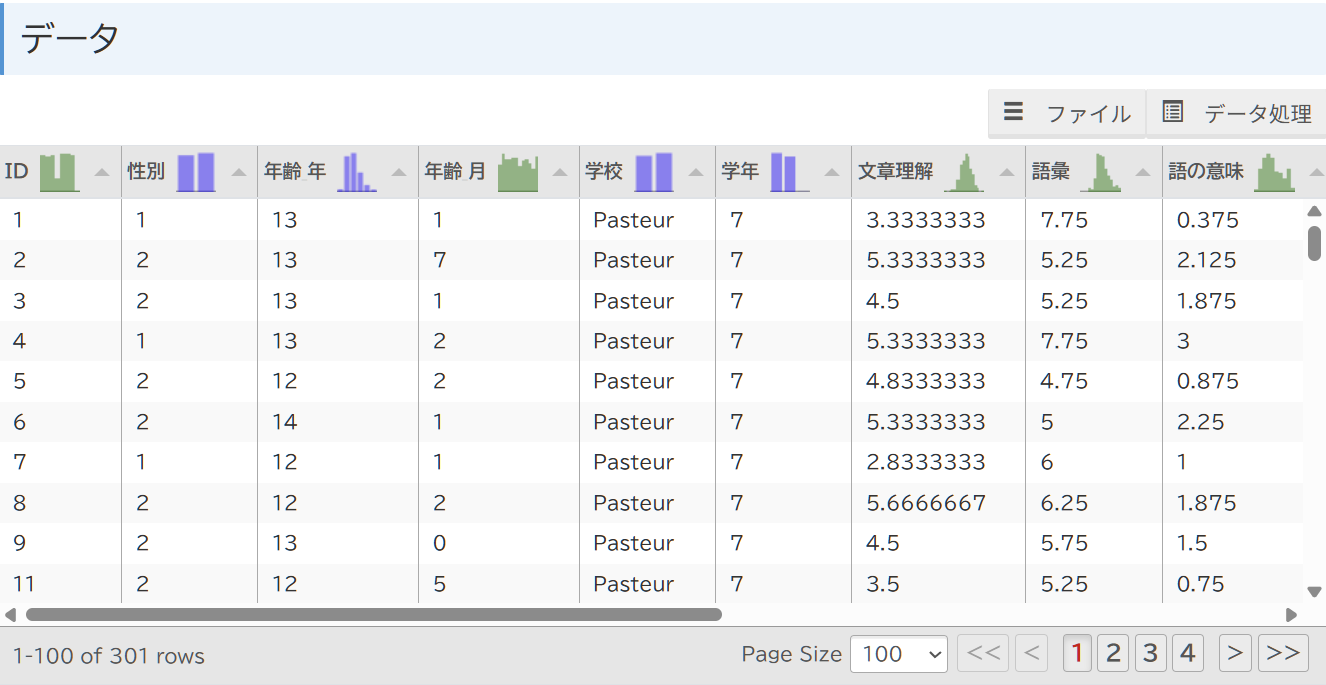This screenshot has width=1326, height=685.
Task: Click the 学校 column bar chart icon
Action: tap(654, 172)
